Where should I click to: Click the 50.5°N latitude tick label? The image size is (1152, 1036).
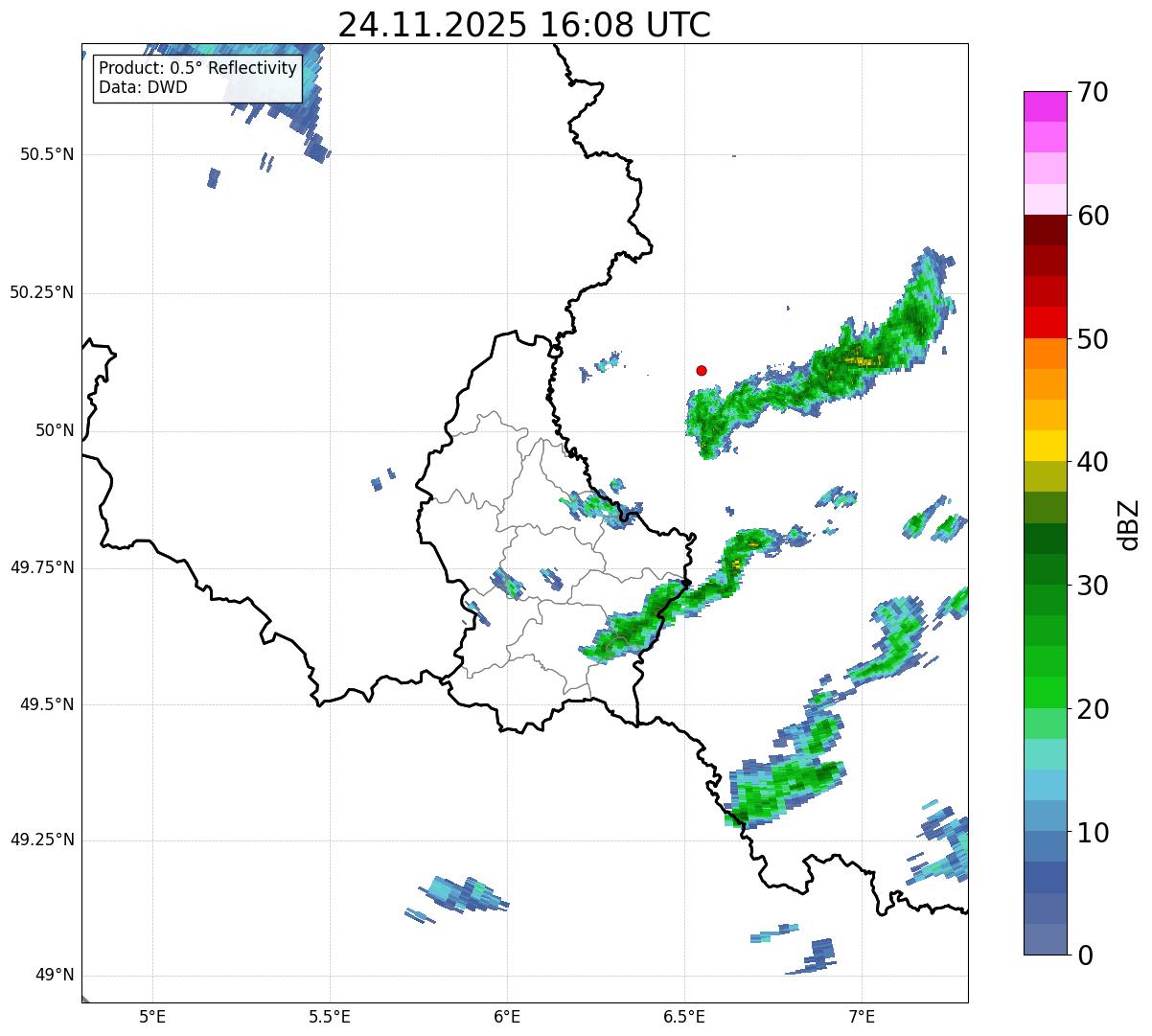46,155
